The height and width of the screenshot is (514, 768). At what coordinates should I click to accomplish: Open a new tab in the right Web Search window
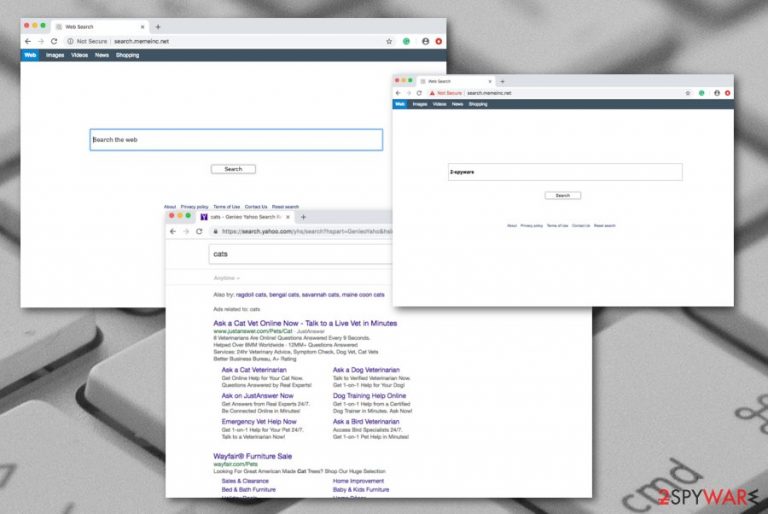502,81
